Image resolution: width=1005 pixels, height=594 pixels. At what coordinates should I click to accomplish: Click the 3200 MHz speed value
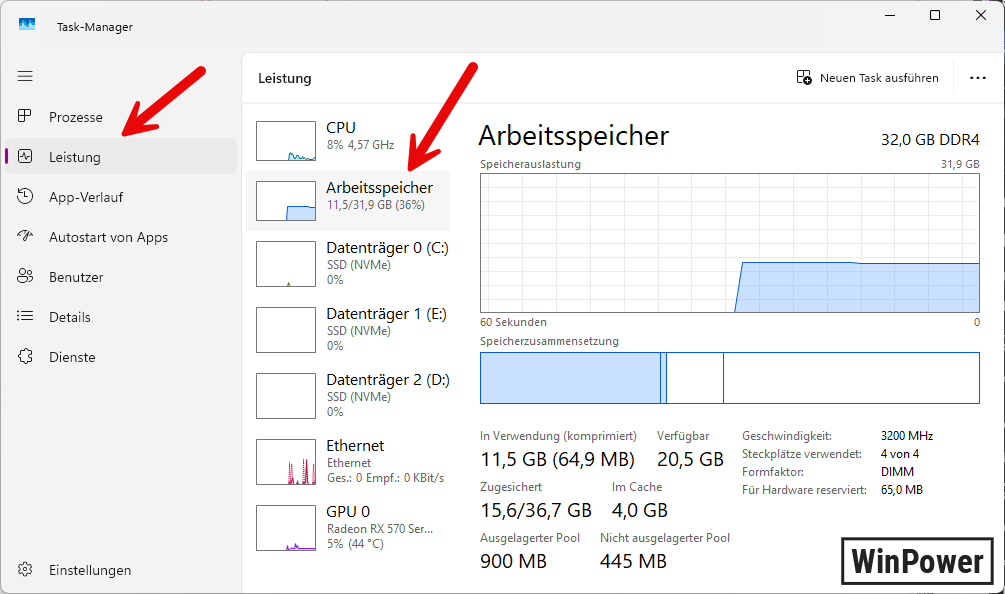coord(907,436)
